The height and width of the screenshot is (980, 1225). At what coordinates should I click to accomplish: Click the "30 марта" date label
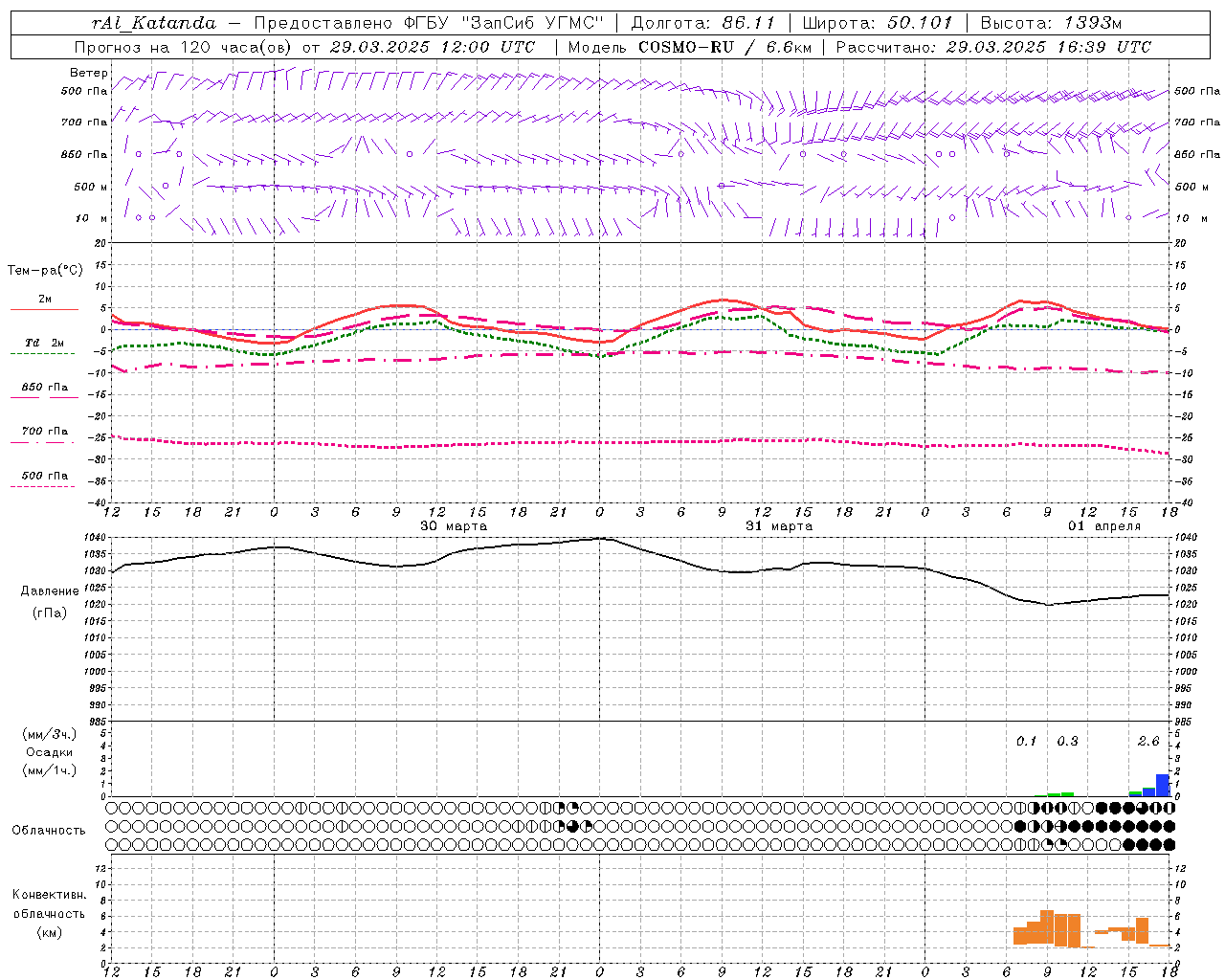click(454, 526)
